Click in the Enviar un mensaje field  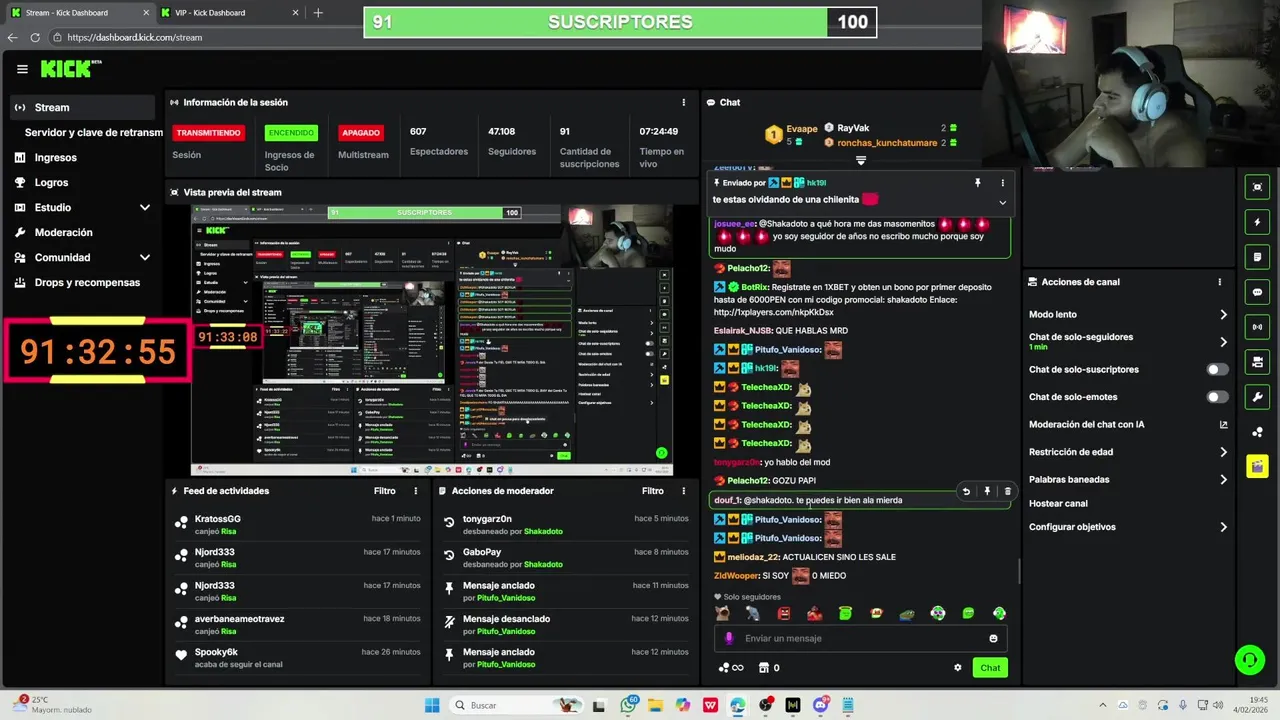(860, 638)
